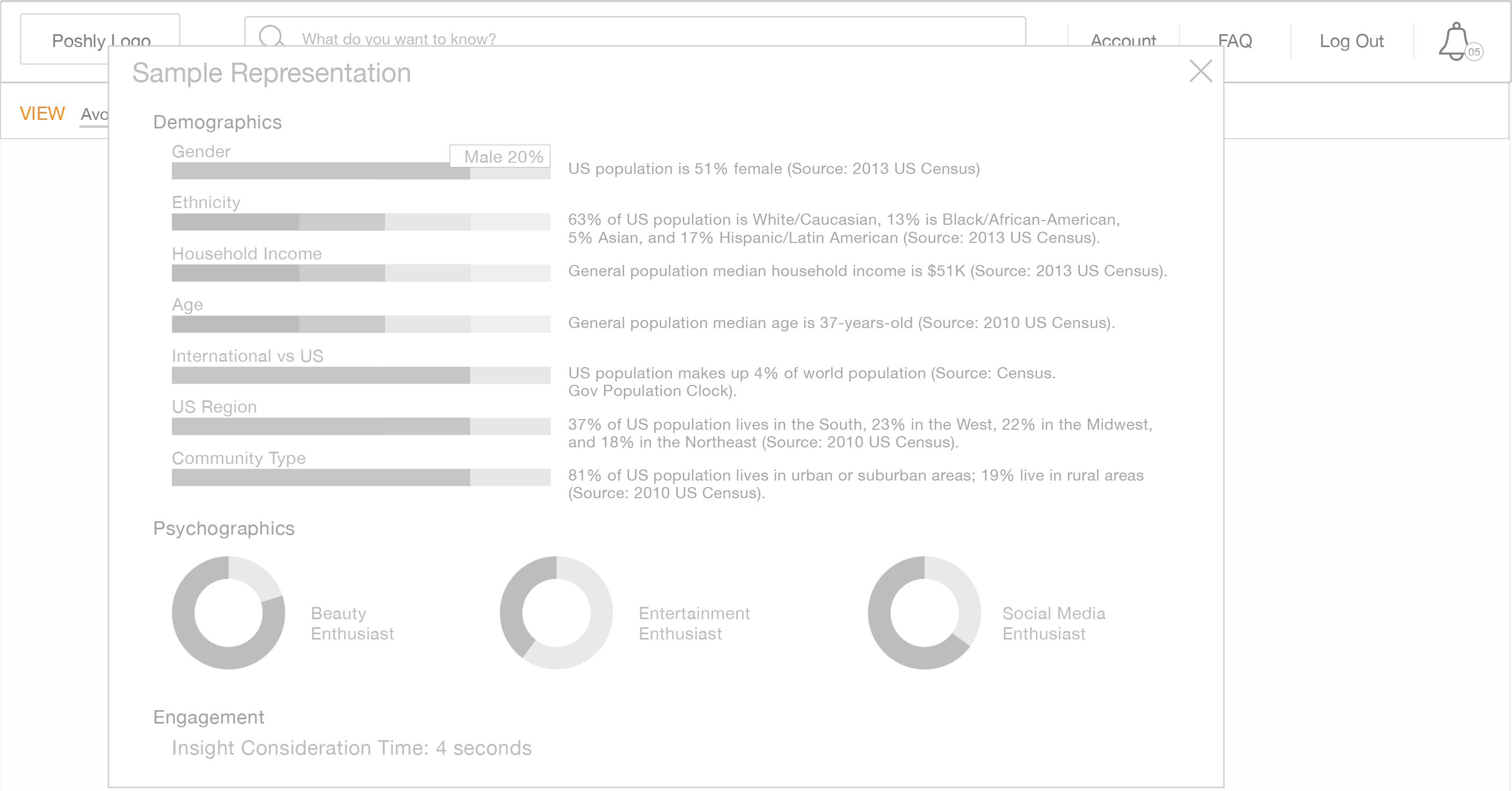Click the International vs US bar

(361, 375)
